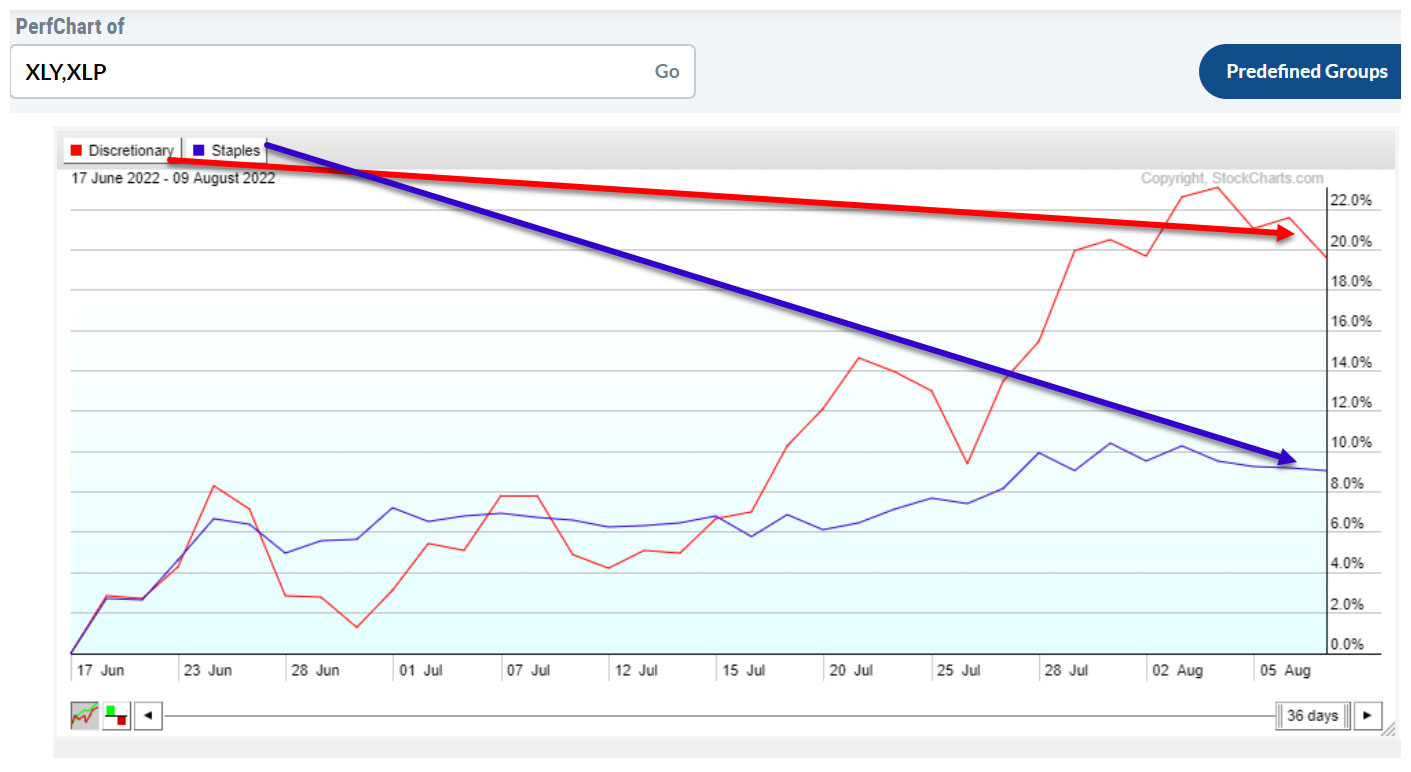The width and height of the screenshot is (1411, 772).
Task: Click the 15 Jul date label
Action: click(x=743, y=670)
